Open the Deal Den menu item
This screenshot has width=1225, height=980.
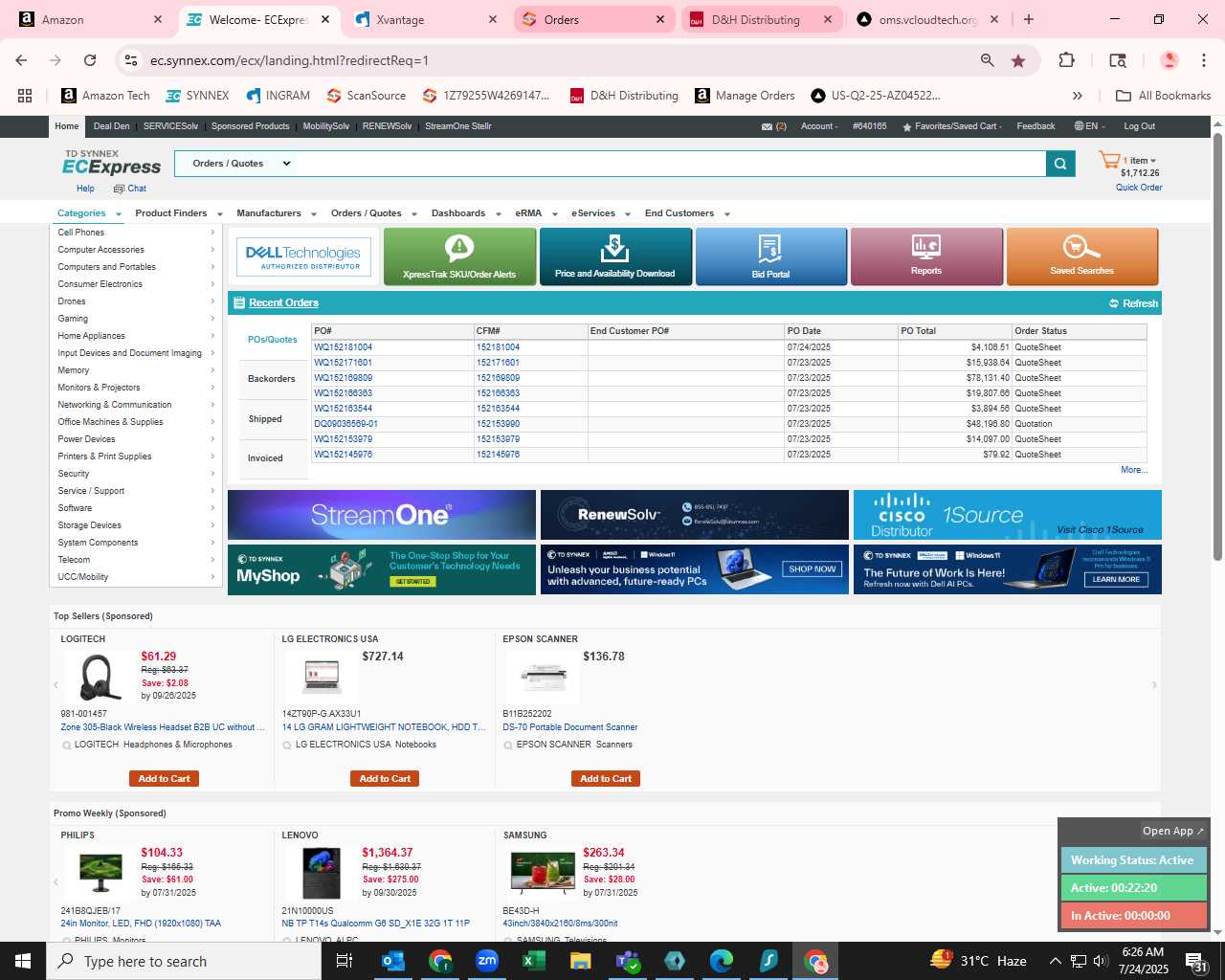(111, 126)
